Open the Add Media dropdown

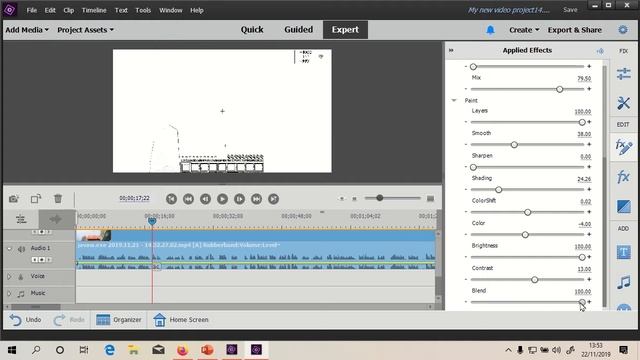coord(27,30)
